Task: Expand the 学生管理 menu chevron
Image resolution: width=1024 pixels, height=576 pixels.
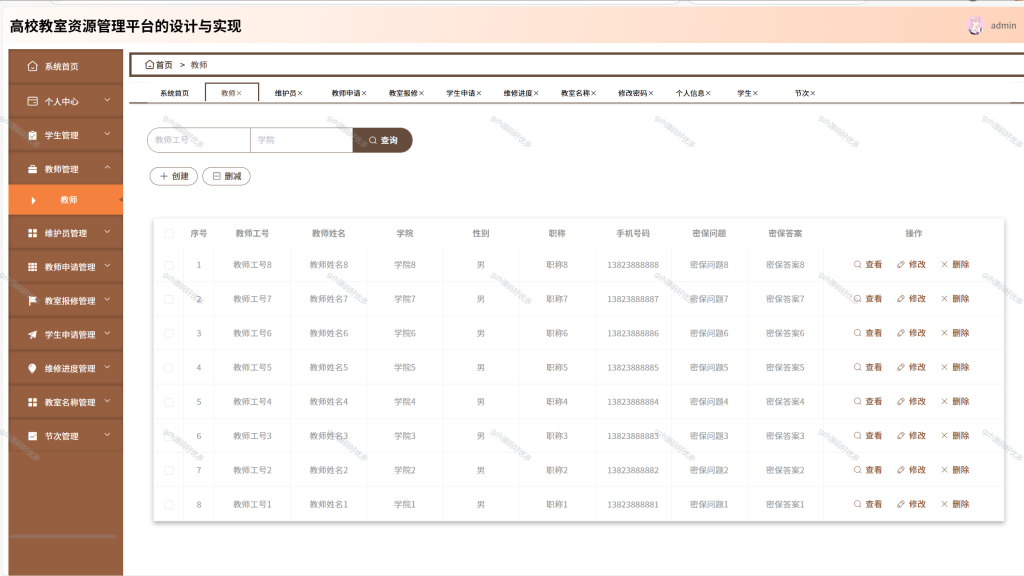Action: (107, 134)
